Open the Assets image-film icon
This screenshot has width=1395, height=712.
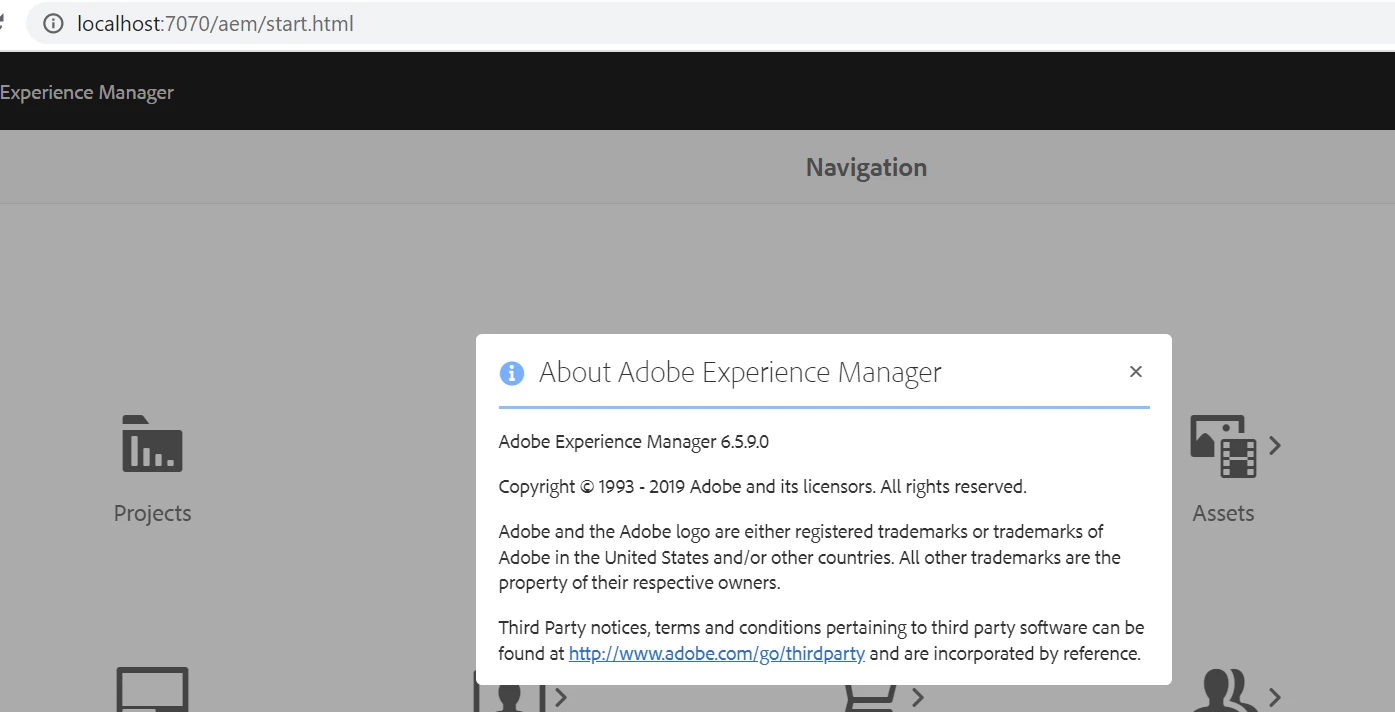click(1223, 446)
